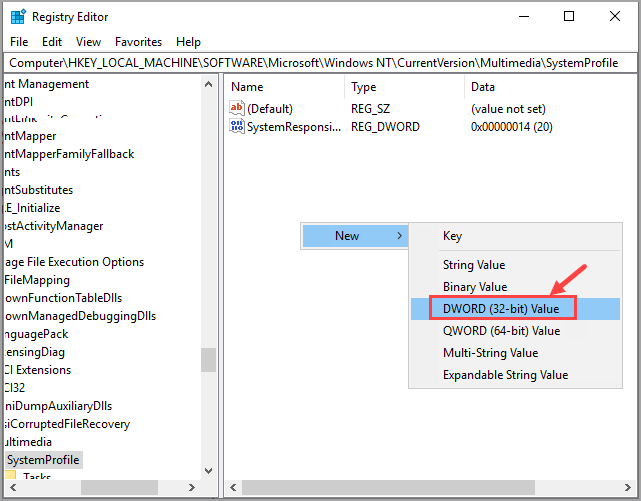
Task: Select the Font Management key
Action: (47, 84)
